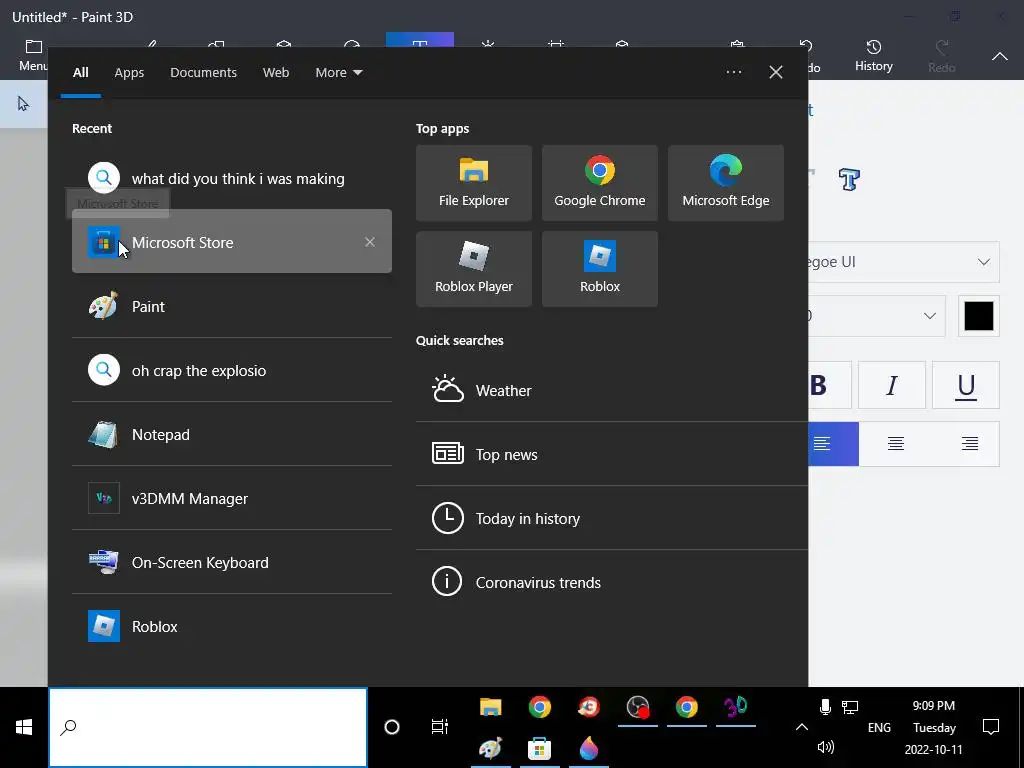Screen dimensions: 1024x768
Task: Launch Paint from the Recent list
Action: point(231,306)
